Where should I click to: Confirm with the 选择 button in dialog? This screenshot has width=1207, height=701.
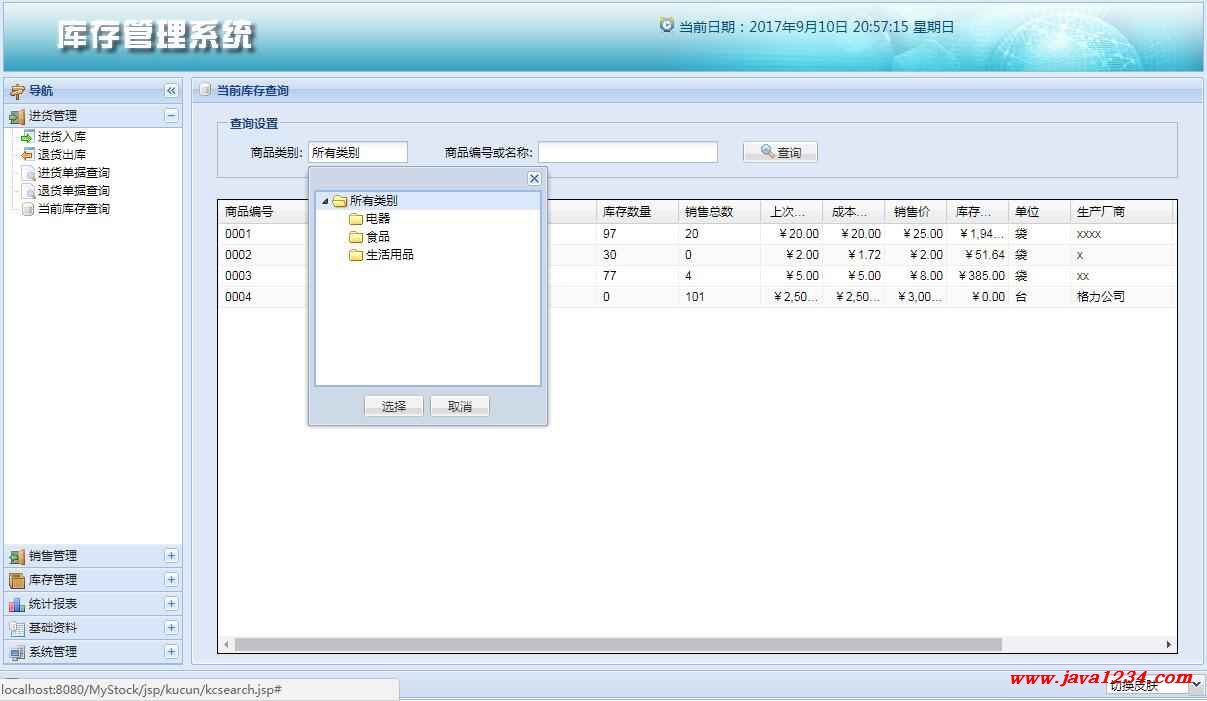click(394, 406)
